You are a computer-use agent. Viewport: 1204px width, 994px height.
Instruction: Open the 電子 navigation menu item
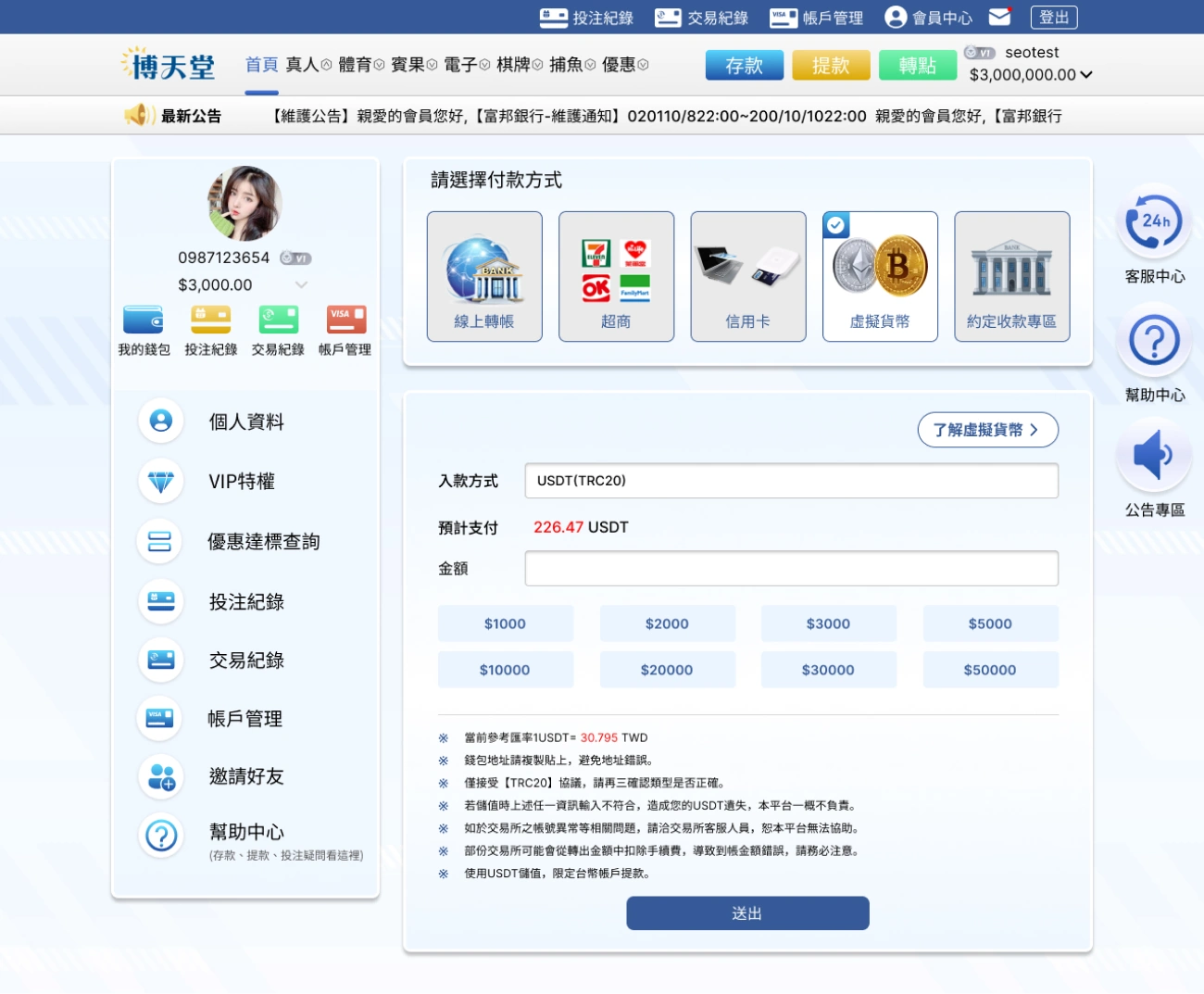click(466, 65)
